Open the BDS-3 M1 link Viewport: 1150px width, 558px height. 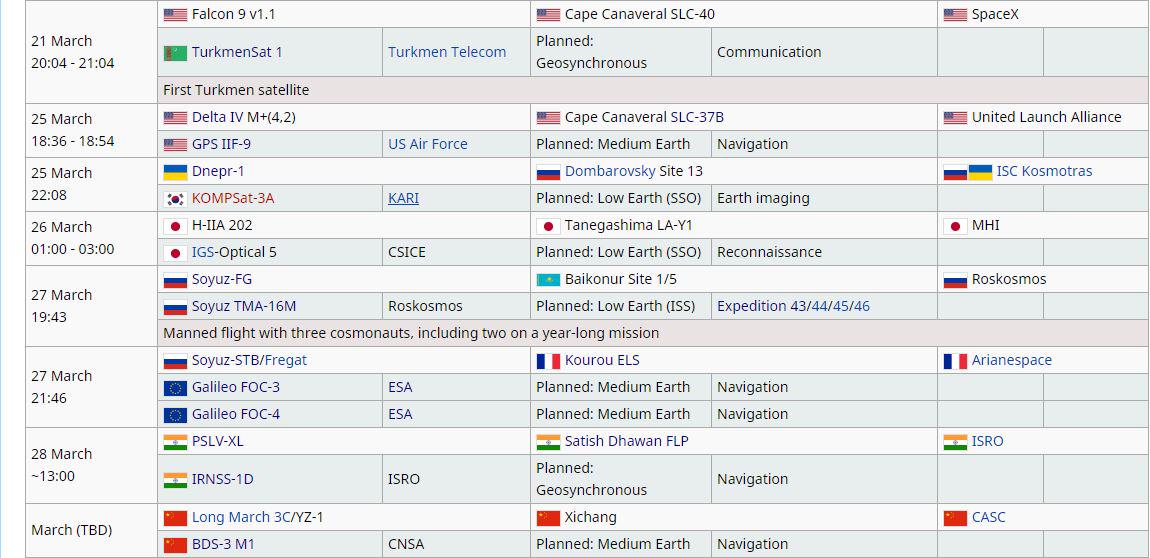223,545
